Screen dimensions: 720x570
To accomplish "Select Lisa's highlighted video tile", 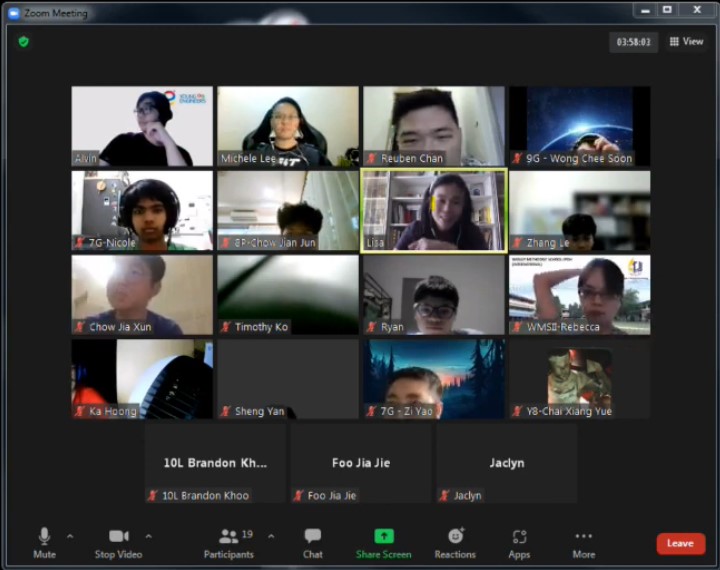I will [434, 210].
